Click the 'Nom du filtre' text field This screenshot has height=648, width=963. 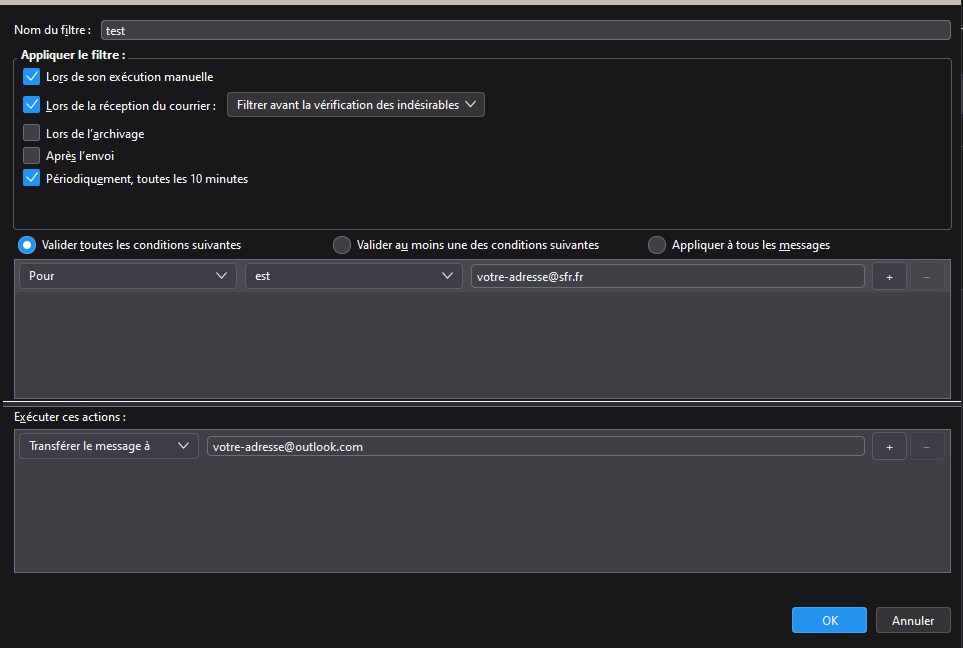coord(525,30)
